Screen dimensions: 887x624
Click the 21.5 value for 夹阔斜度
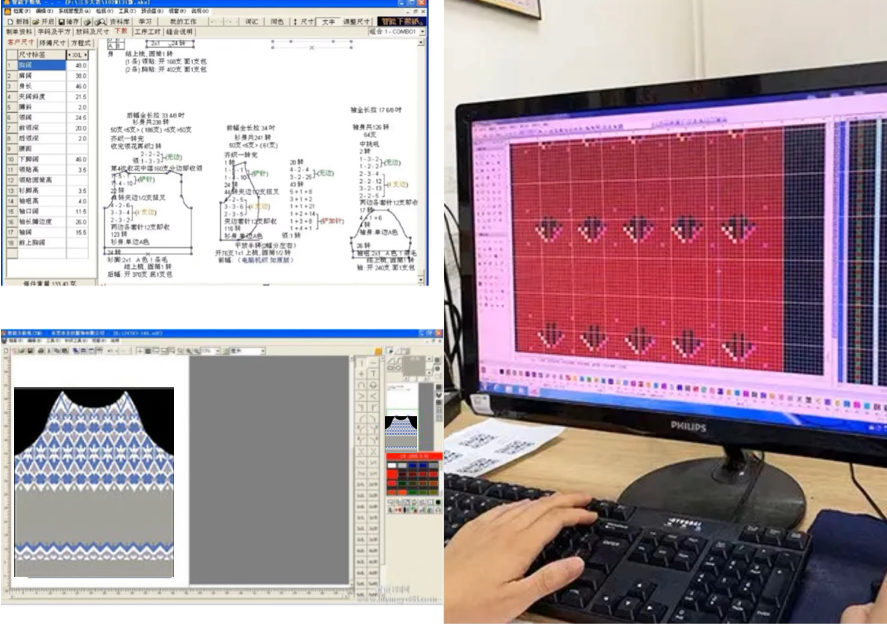tap(77, 97)
